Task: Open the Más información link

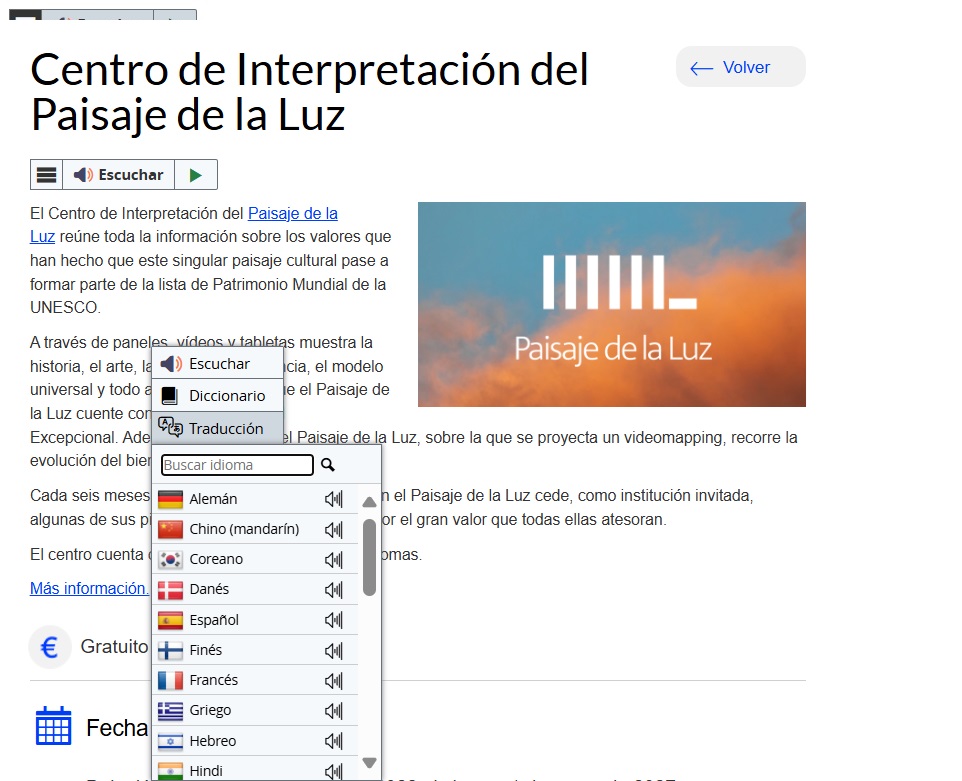Action: pyautogui.click(x=88, y=588)
